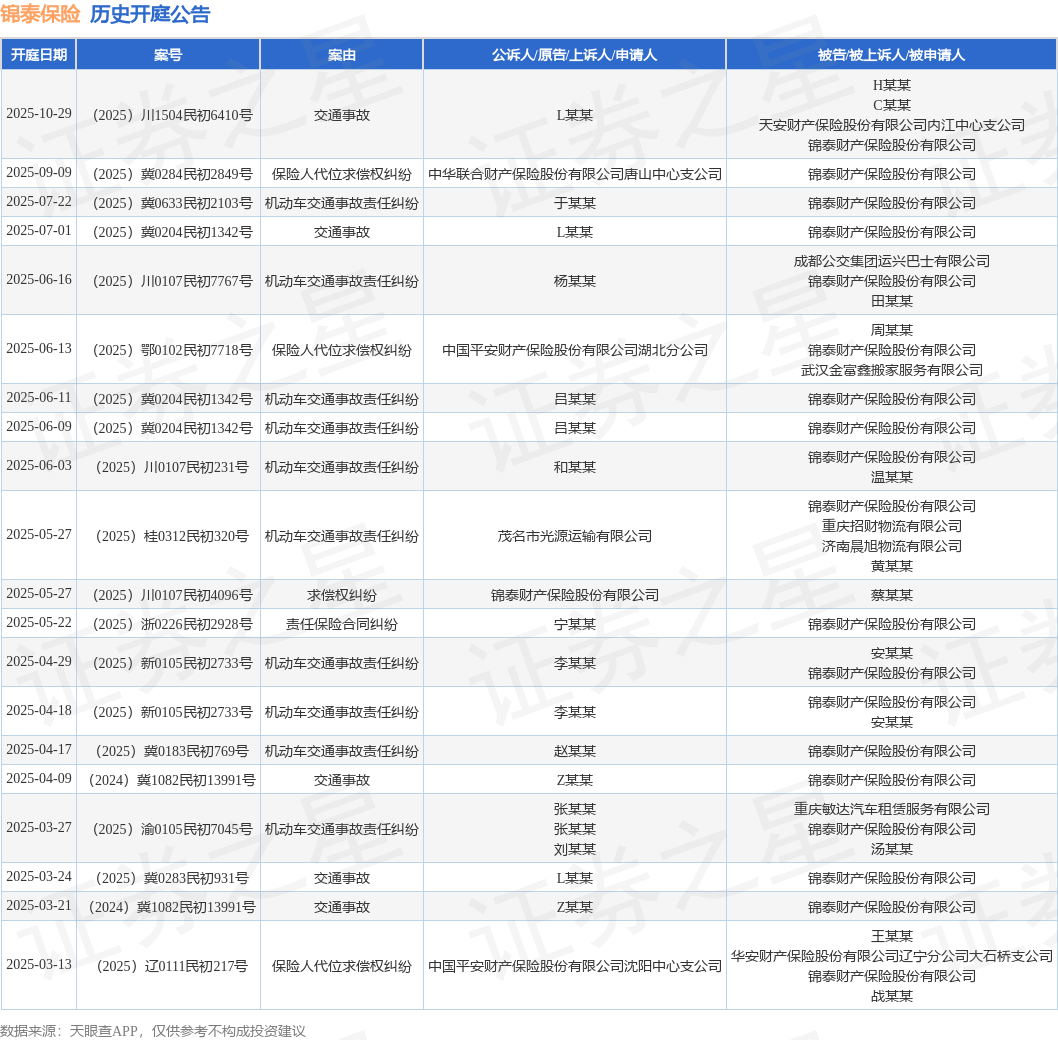Click the date cell 2025-03-21

[x=38, y=905]
